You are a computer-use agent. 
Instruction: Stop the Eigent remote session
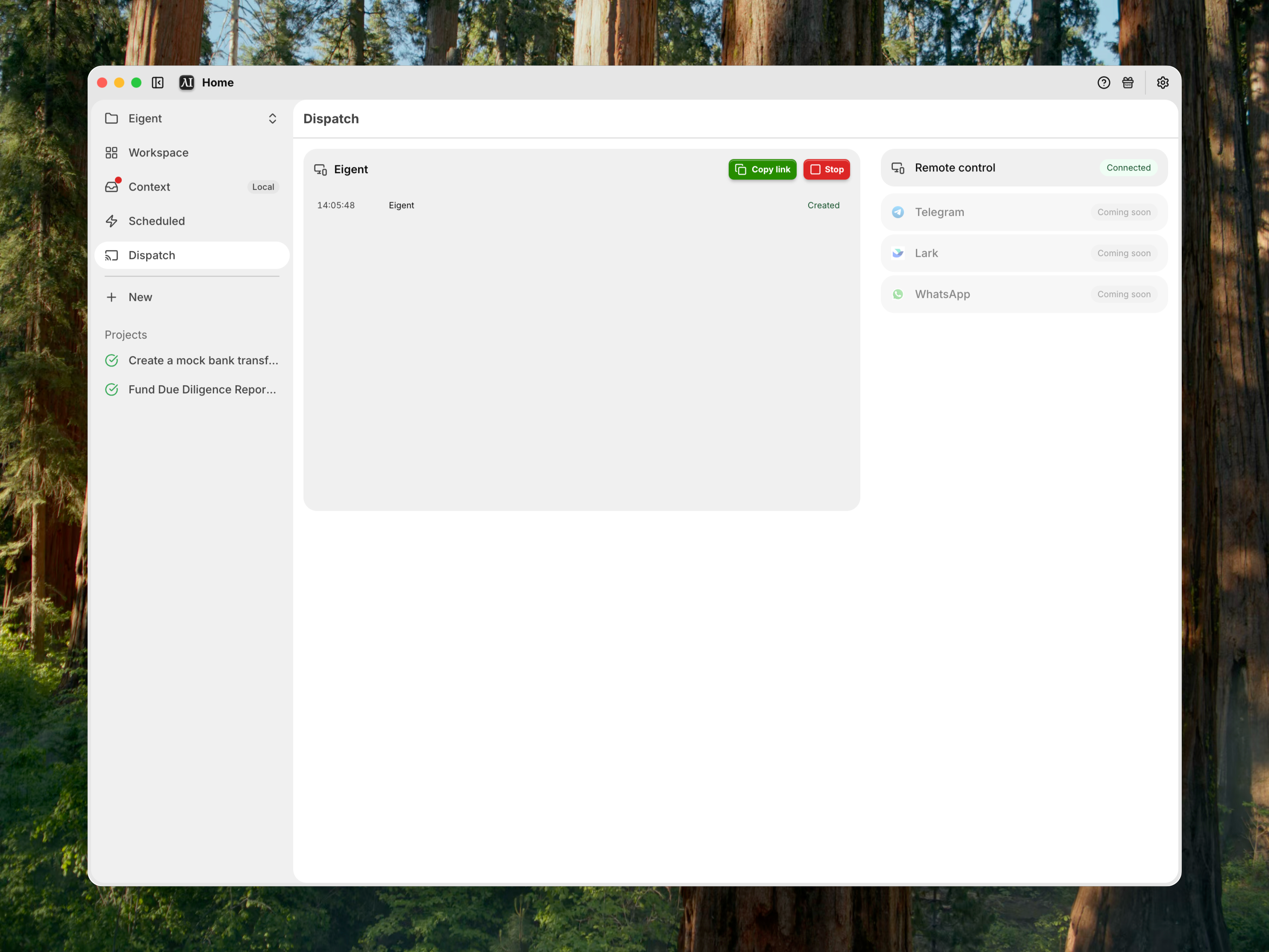[827, 169]
